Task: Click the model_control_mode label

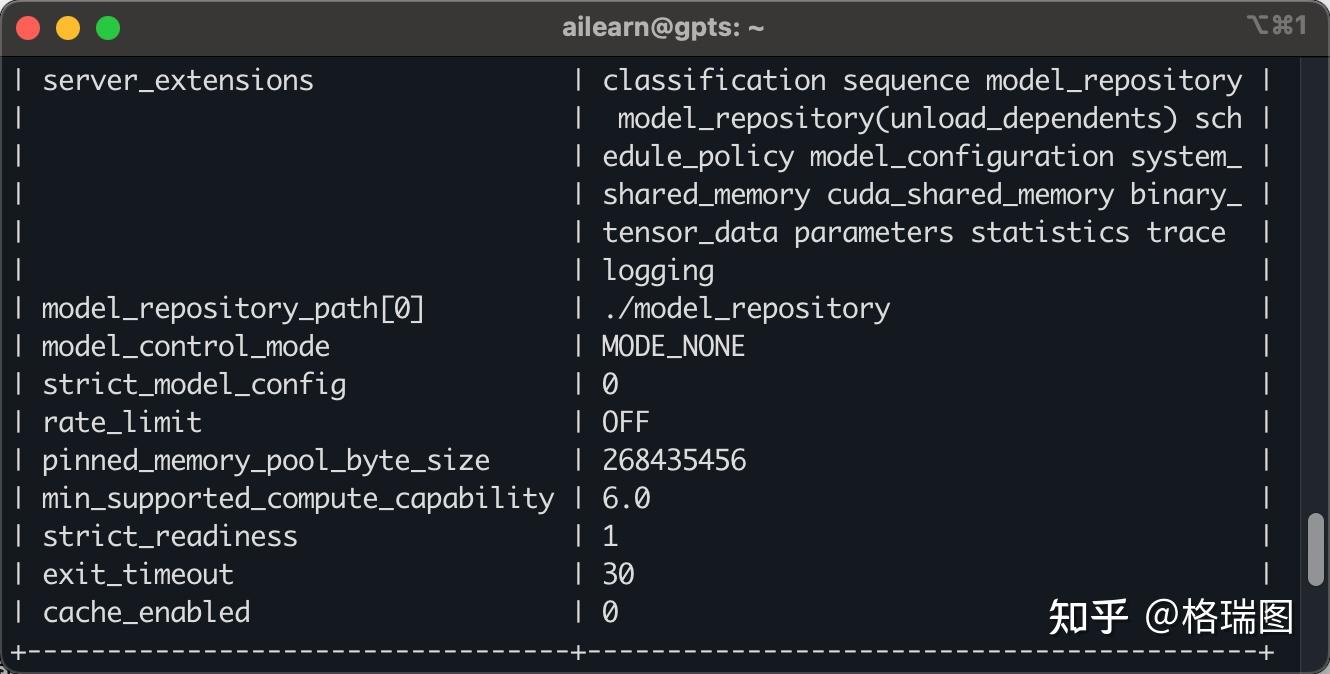Action: point(185,347)
